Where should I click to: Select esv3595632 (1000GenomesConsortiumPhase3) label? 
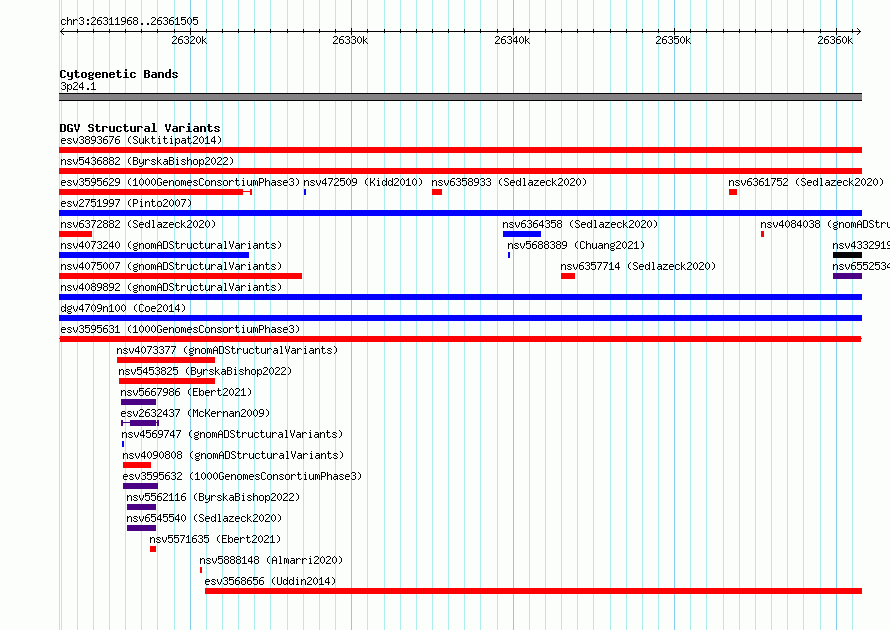[x=242, y=476]
